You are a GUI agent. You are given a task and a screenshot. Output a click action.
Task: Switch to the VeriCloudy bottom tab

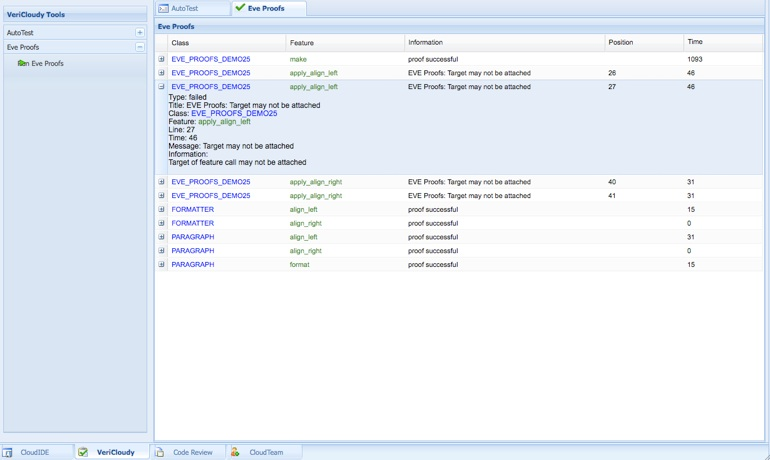tap(111, 452)
